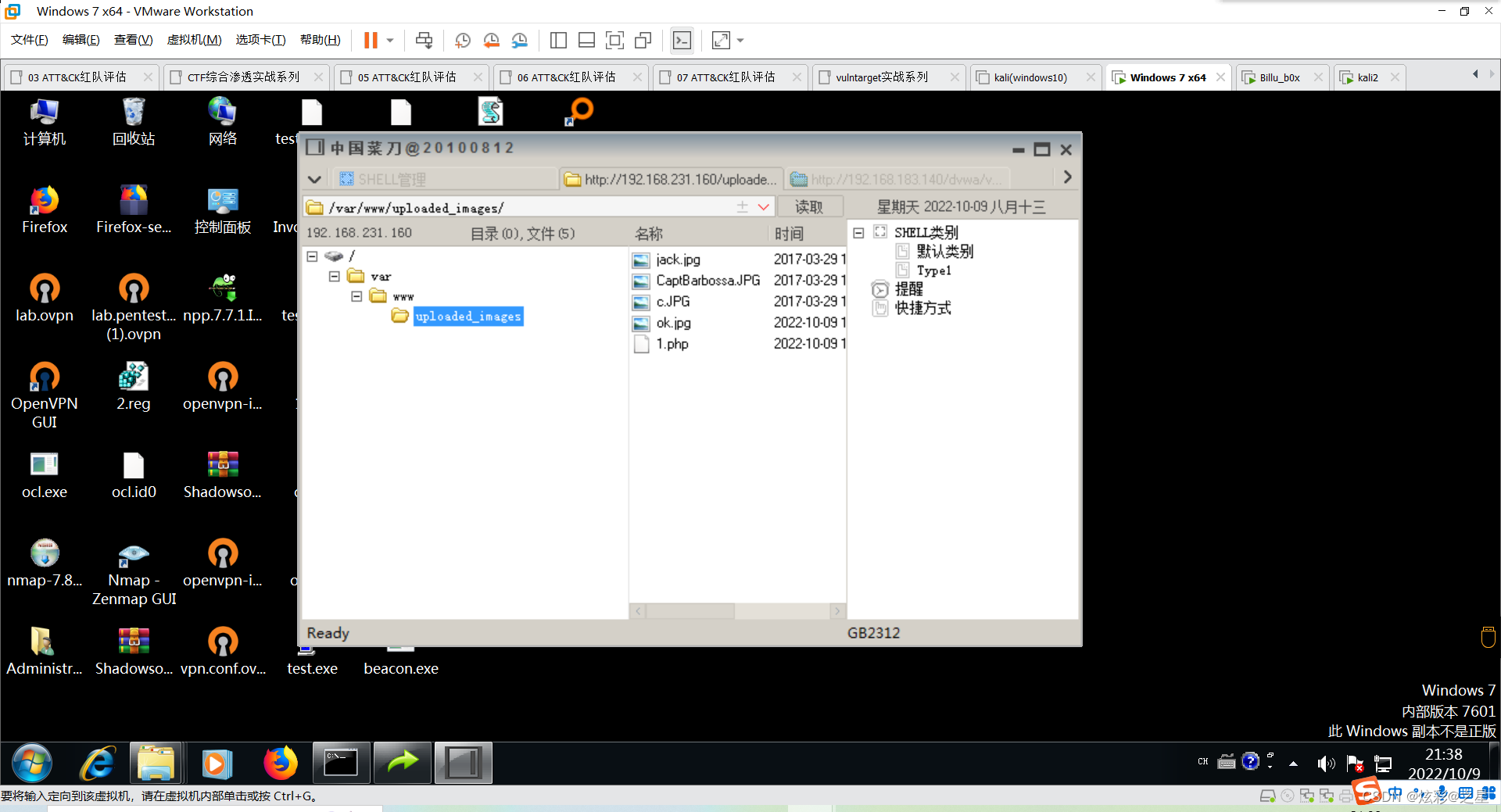Select the file jack.jpg

678,259
